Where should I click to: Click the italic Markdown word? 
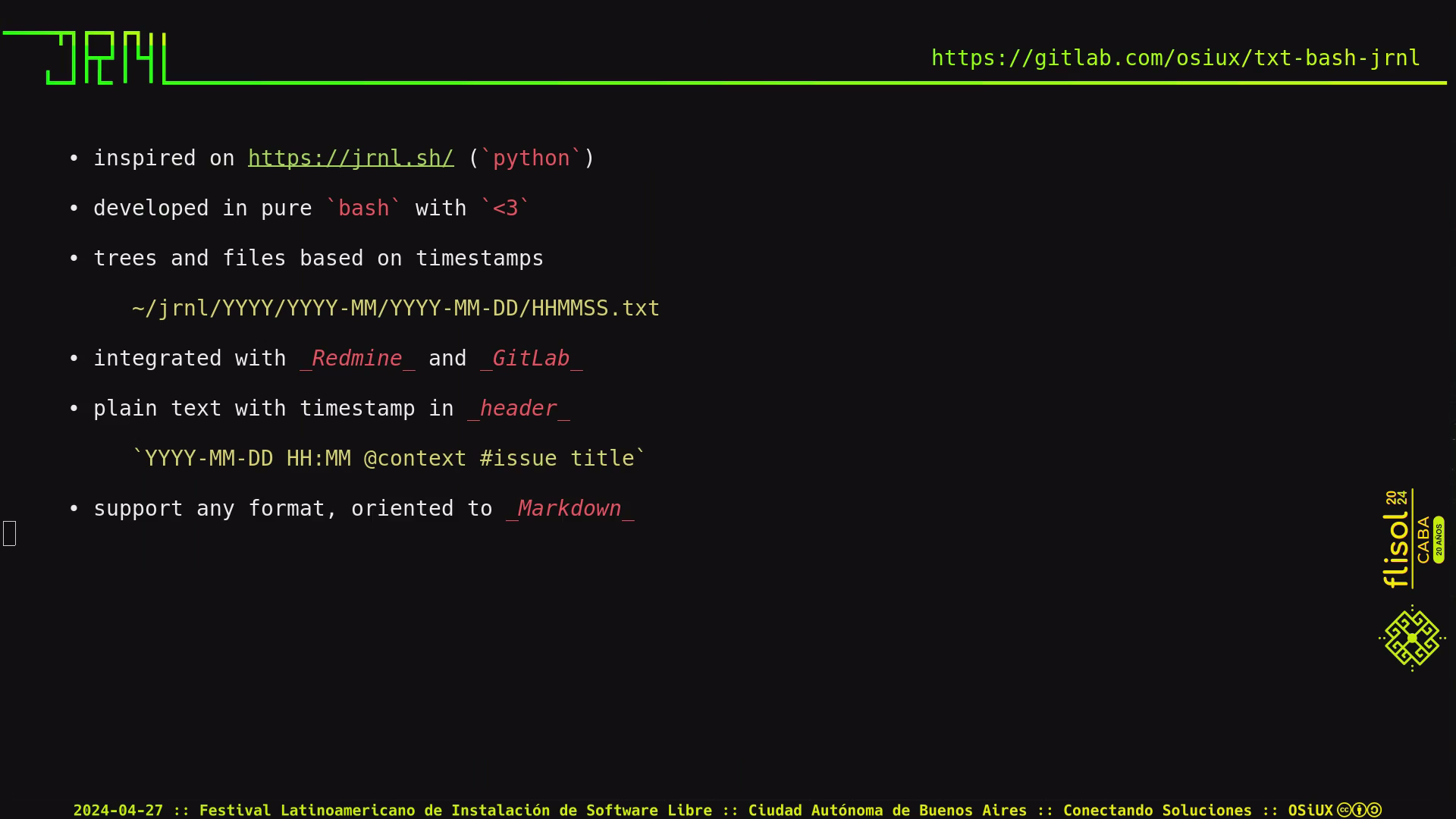pyautogui.click(x=570, y=508)
